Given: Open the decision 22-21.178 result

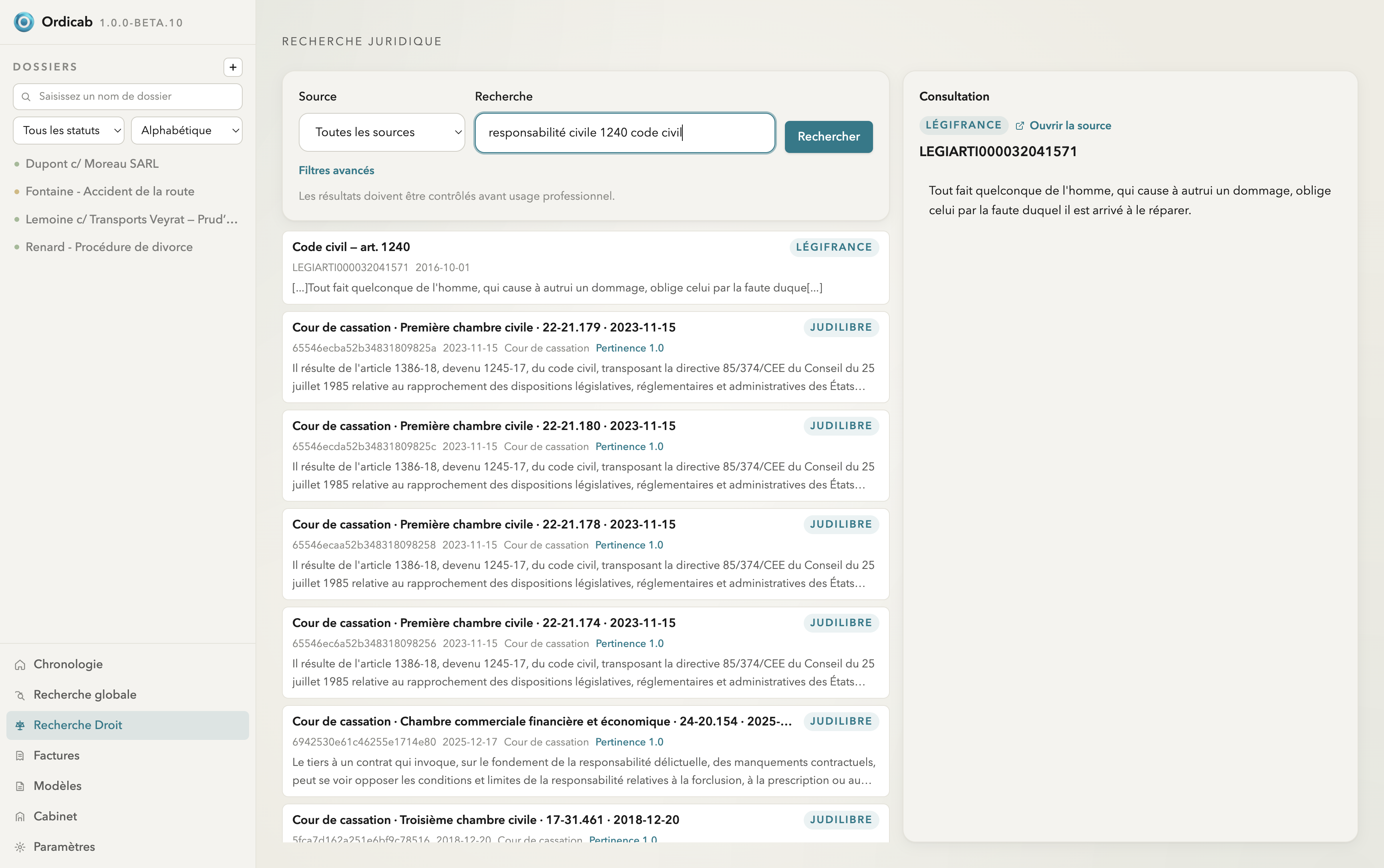Looking at the screenshot, I should tap(585, 554).
